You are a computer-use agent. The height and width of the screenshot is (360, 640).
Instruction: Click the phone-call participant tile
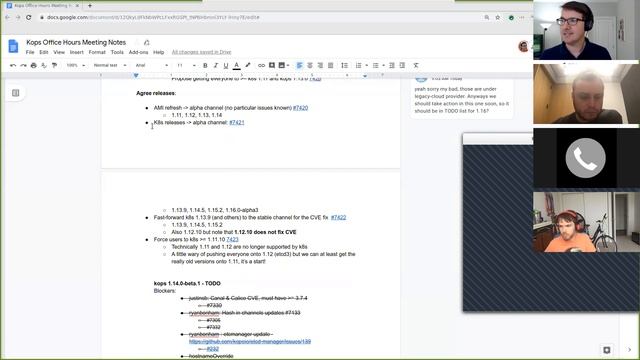(x=586, y=158)
